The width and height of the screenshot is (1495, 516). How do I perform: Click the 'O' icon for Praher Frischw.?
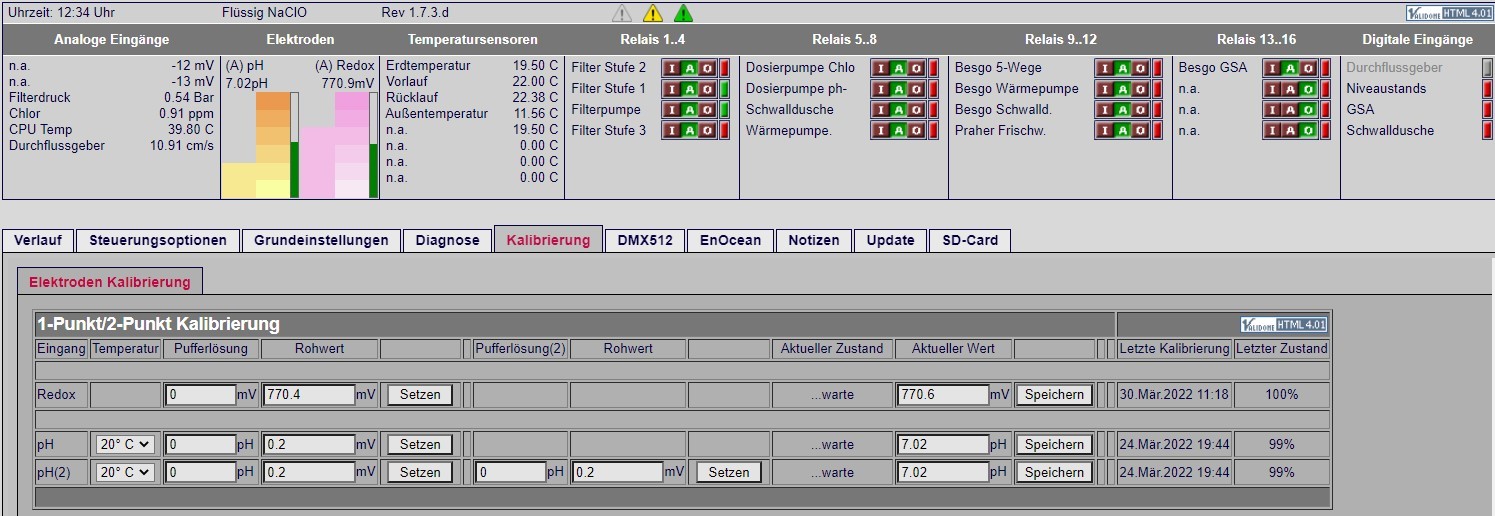1141,131
